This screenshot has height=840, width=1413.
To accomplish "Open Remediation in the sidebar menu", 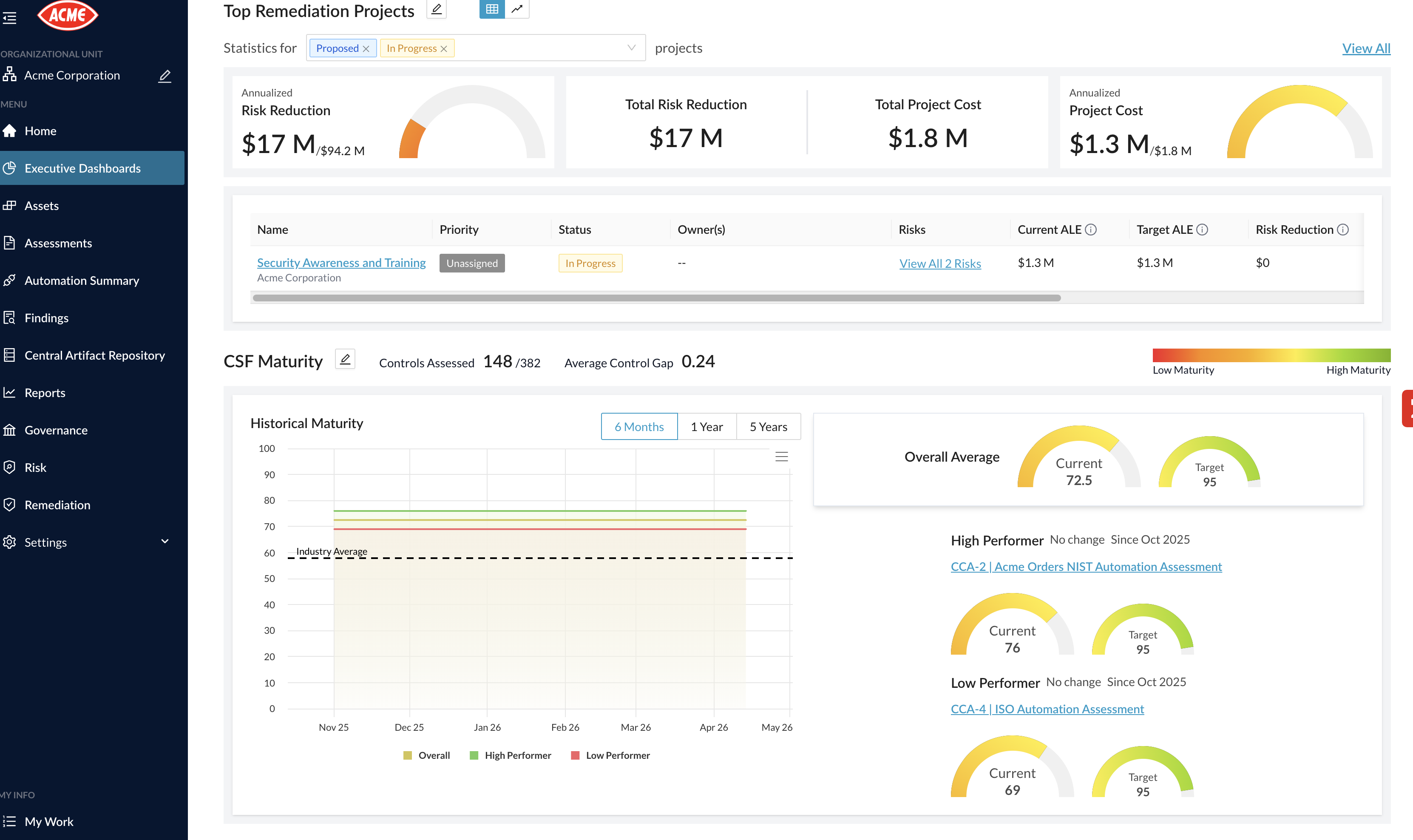I will pyautogui.click(x=57, y=505).
